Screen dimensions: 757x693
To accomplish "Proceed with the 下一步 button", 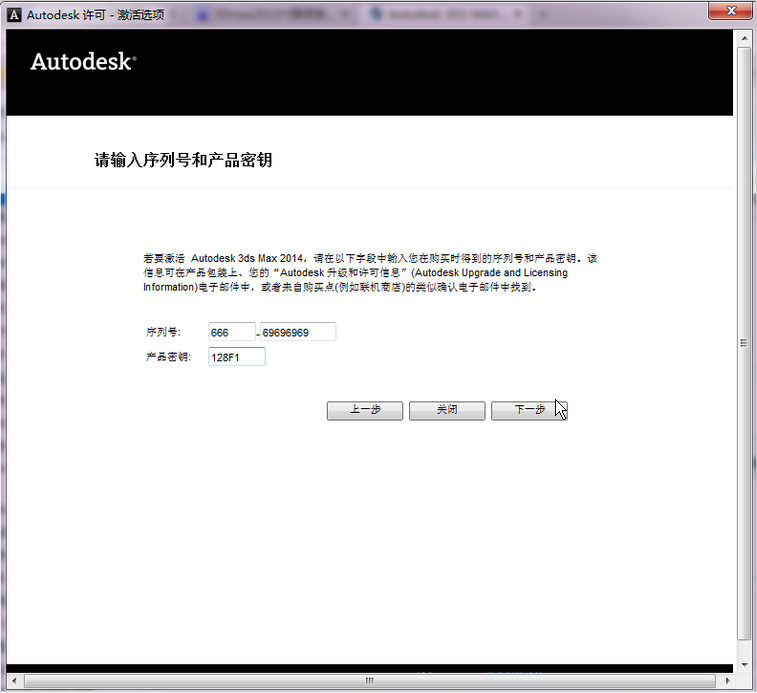I will [529, 410].
